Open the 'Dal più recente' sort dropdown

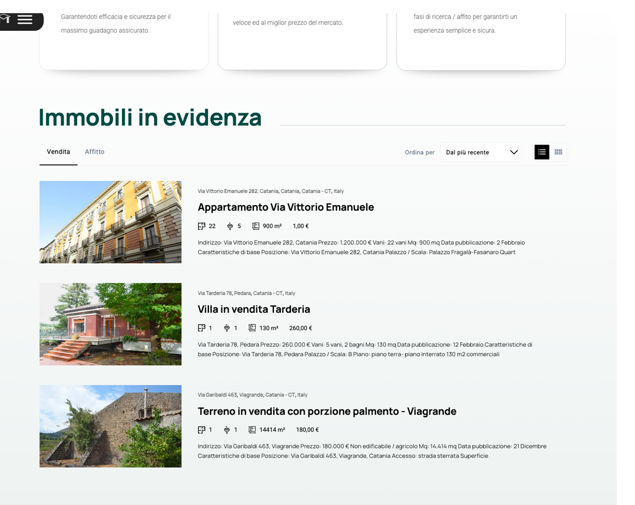tap(472, 152)
